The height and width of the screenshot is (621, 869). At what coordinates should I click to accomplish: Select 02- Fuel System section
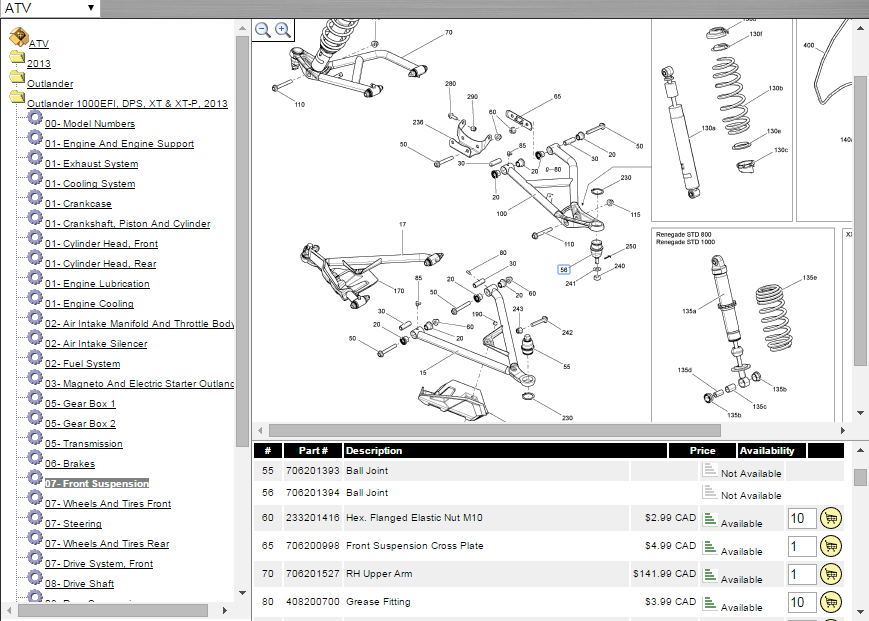pyautogui.click(x=83, y=363)
